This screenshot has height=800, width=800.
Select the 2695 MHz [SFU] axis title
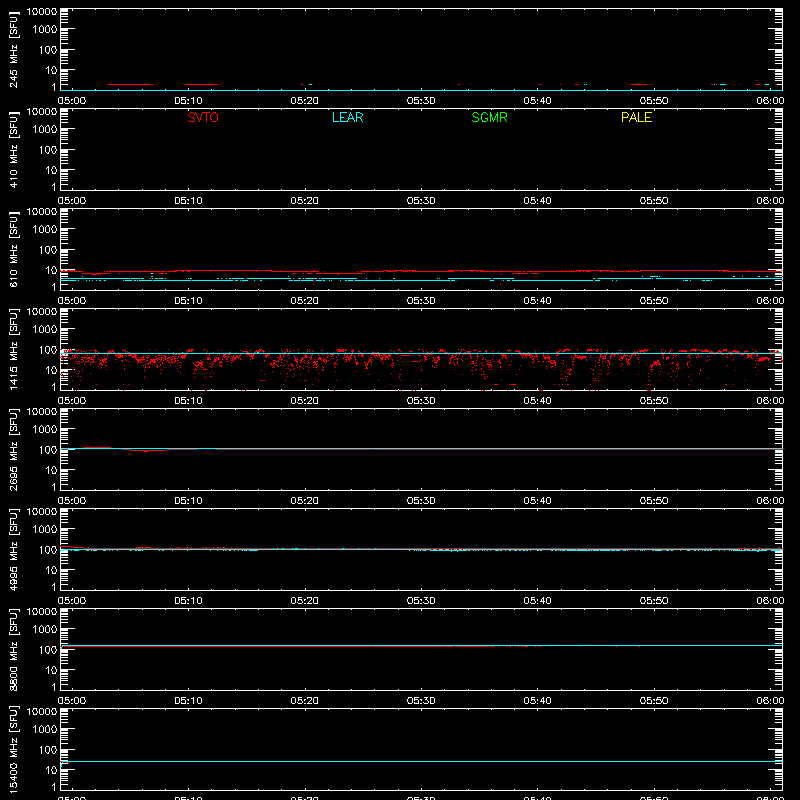13,449
